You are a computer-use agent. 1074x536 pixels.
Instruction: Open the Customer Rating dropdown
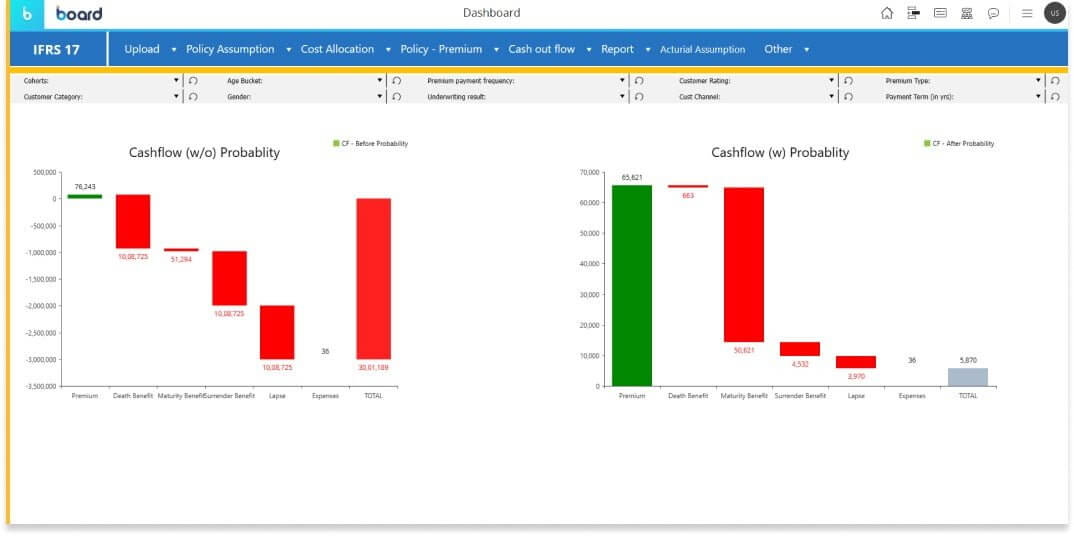coord(831,80)
